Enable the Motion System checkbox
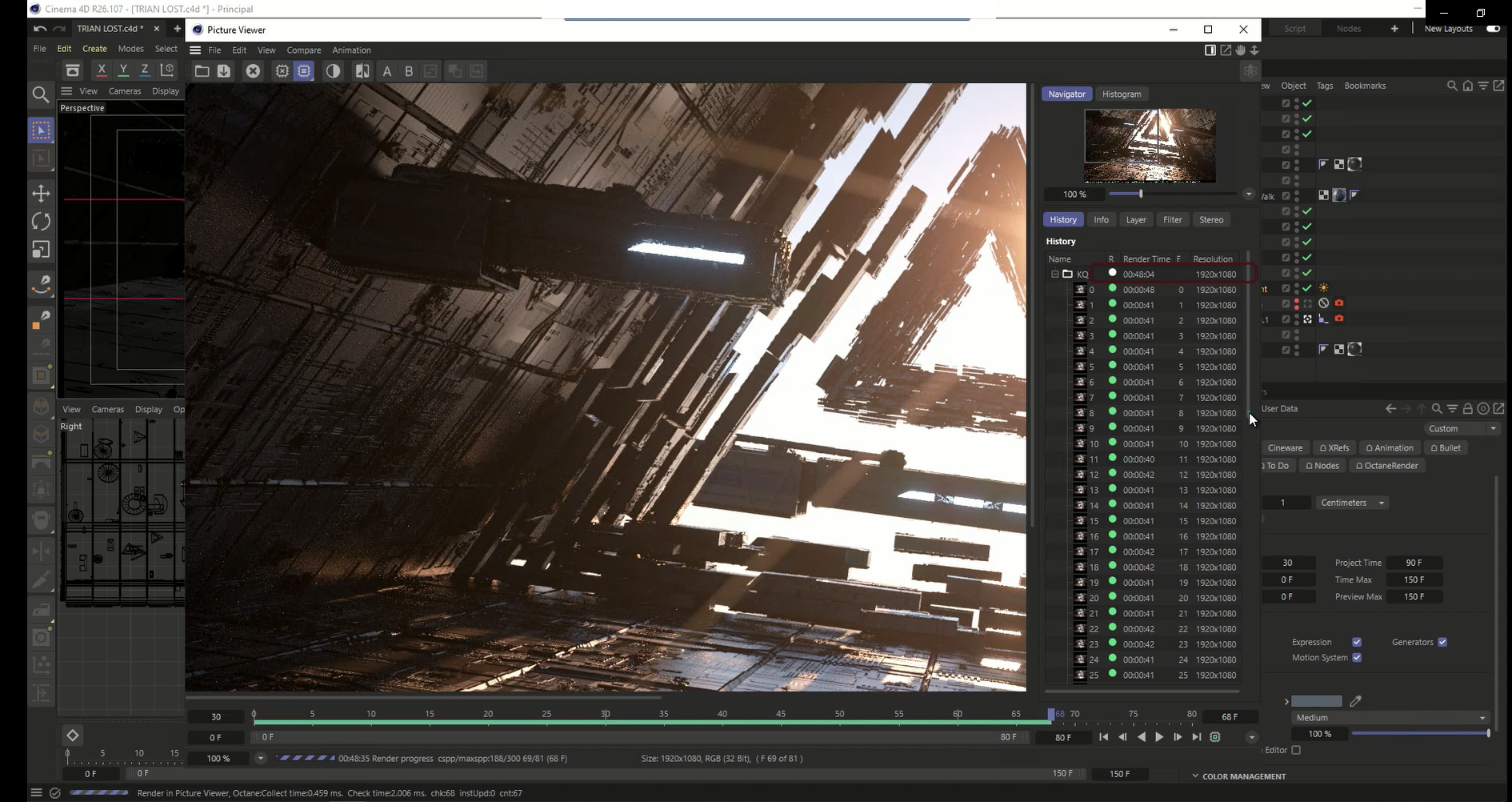This screenshot has height=802, width=1512. 1357,657
